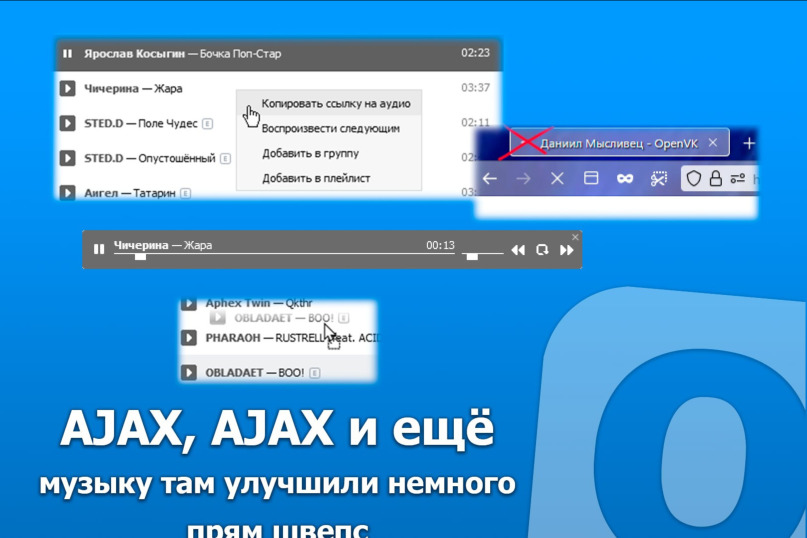Click the track title Чичерина — Жара in mini player
Screen dimensions: 807x538
[163, 245]
